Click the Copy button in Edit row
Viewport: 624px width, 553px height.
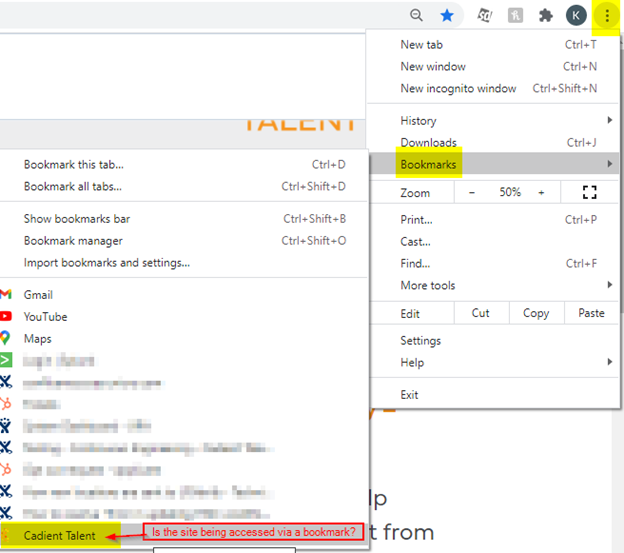536,313
